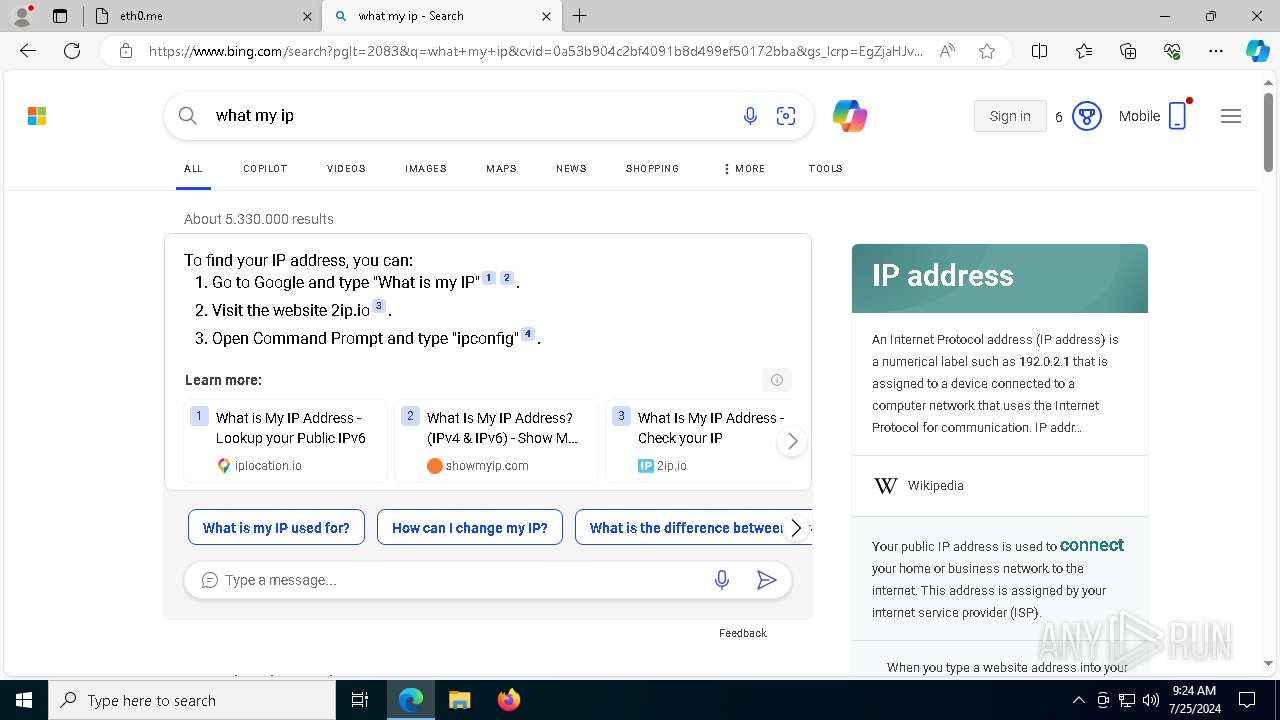Click the Sign in button
Screen dimensions: 1280x720
click(x=1010, y=116)
